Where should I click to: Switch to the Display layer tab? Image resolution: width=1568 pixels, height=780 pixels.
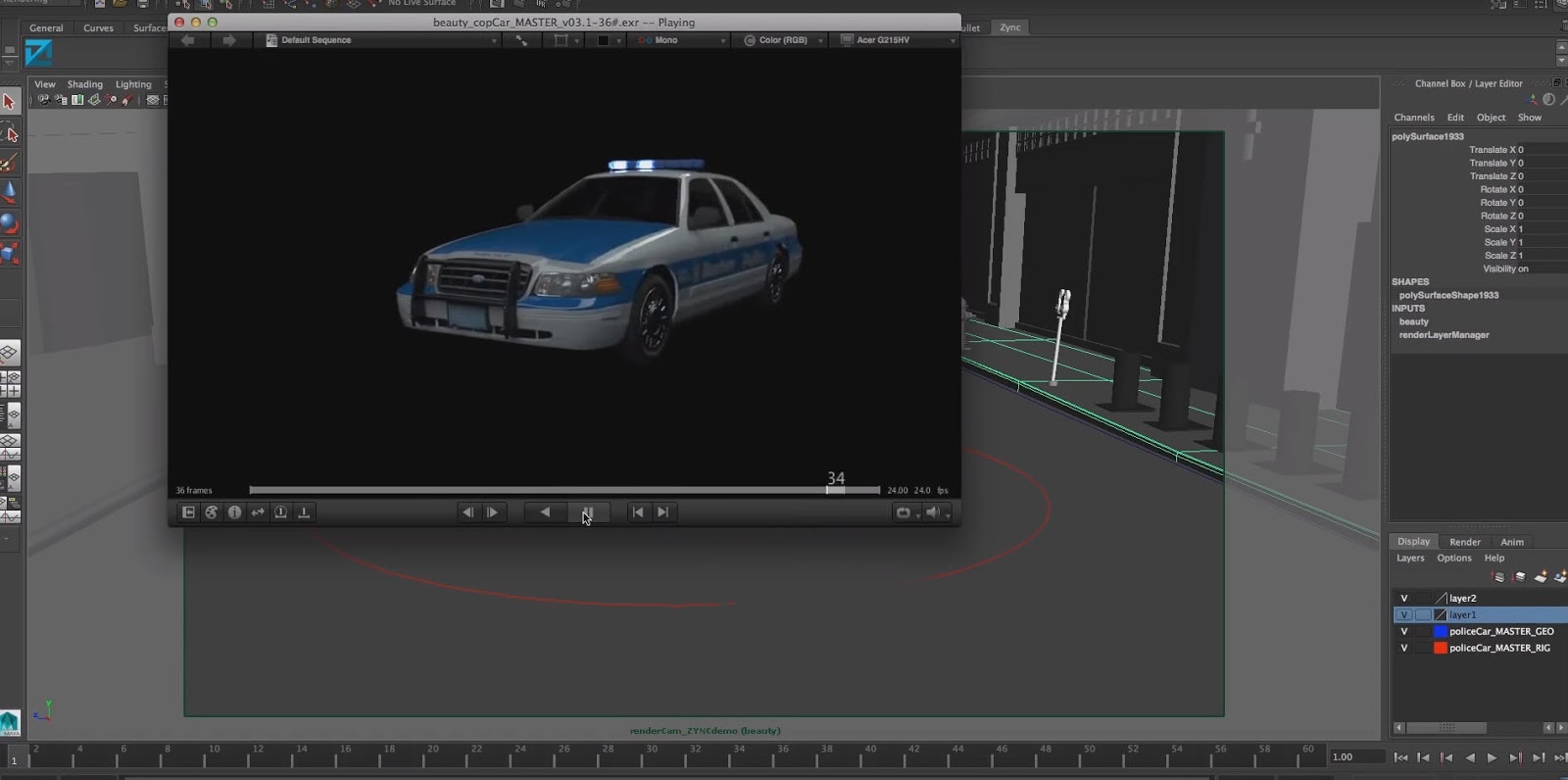pyautogui.click(x=1413, y=542)
